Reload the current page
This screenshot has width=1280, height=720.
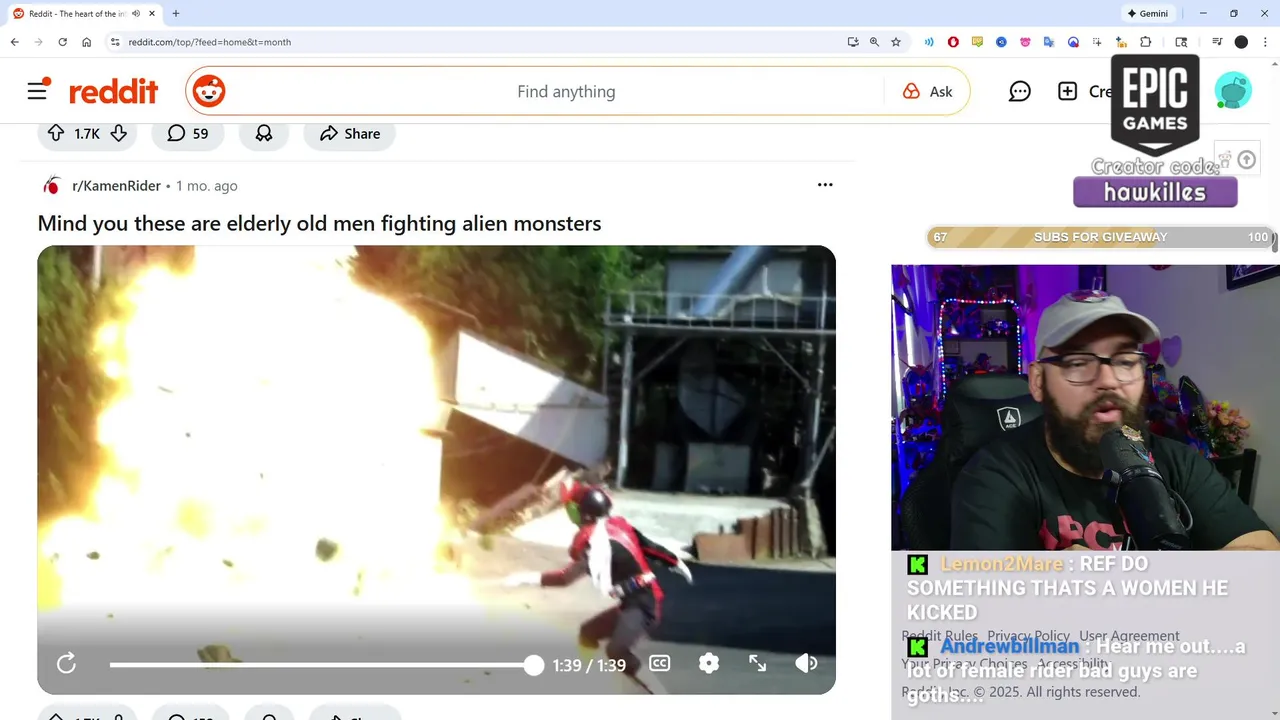click(62, 42)
